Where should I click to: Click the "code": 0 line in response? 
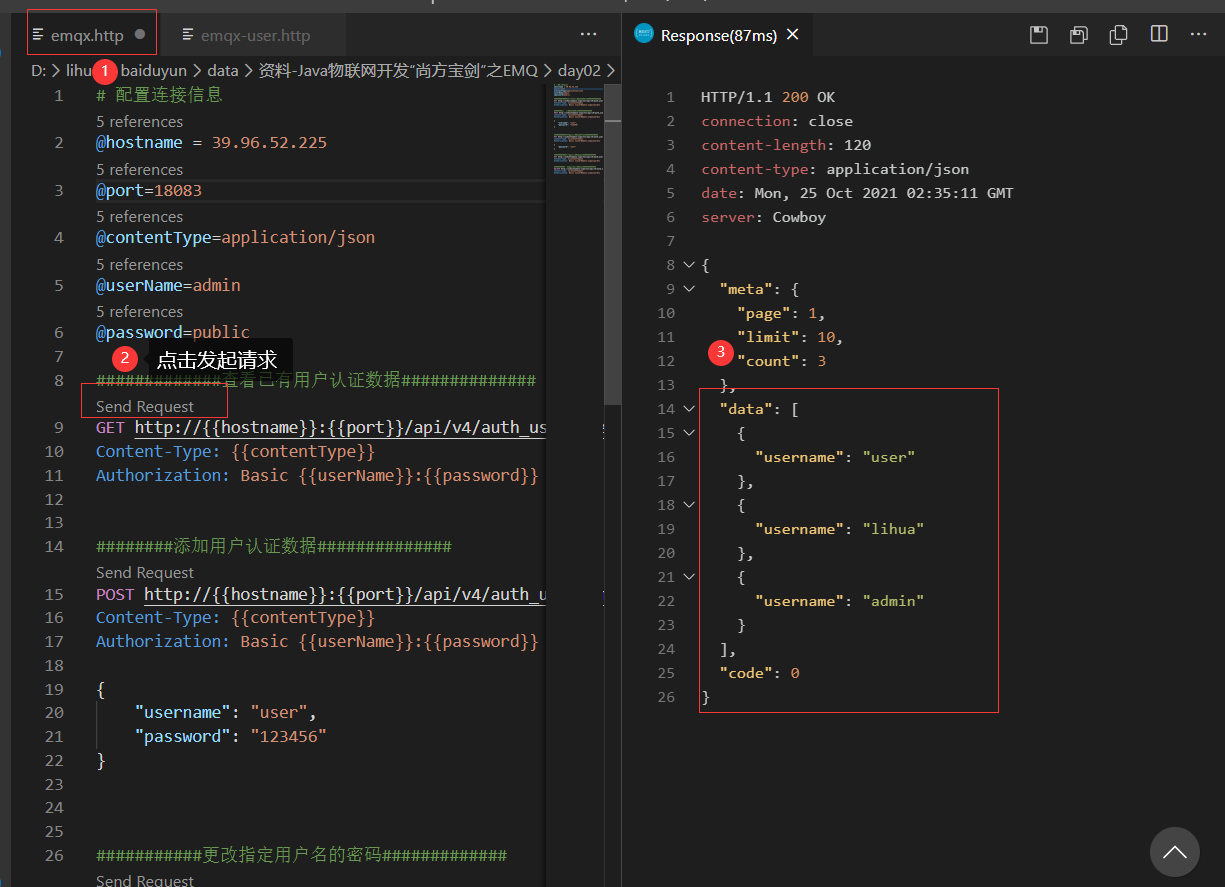[x=759, y=673]
